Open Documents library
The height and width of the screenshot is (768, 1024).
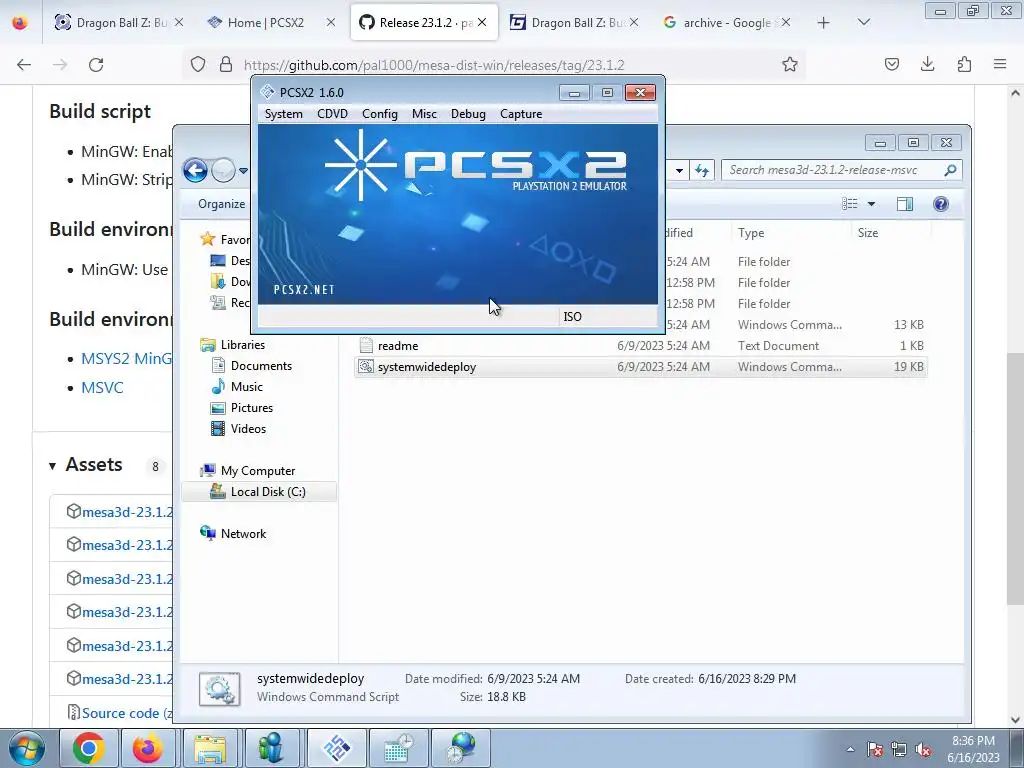coord(261,366)
